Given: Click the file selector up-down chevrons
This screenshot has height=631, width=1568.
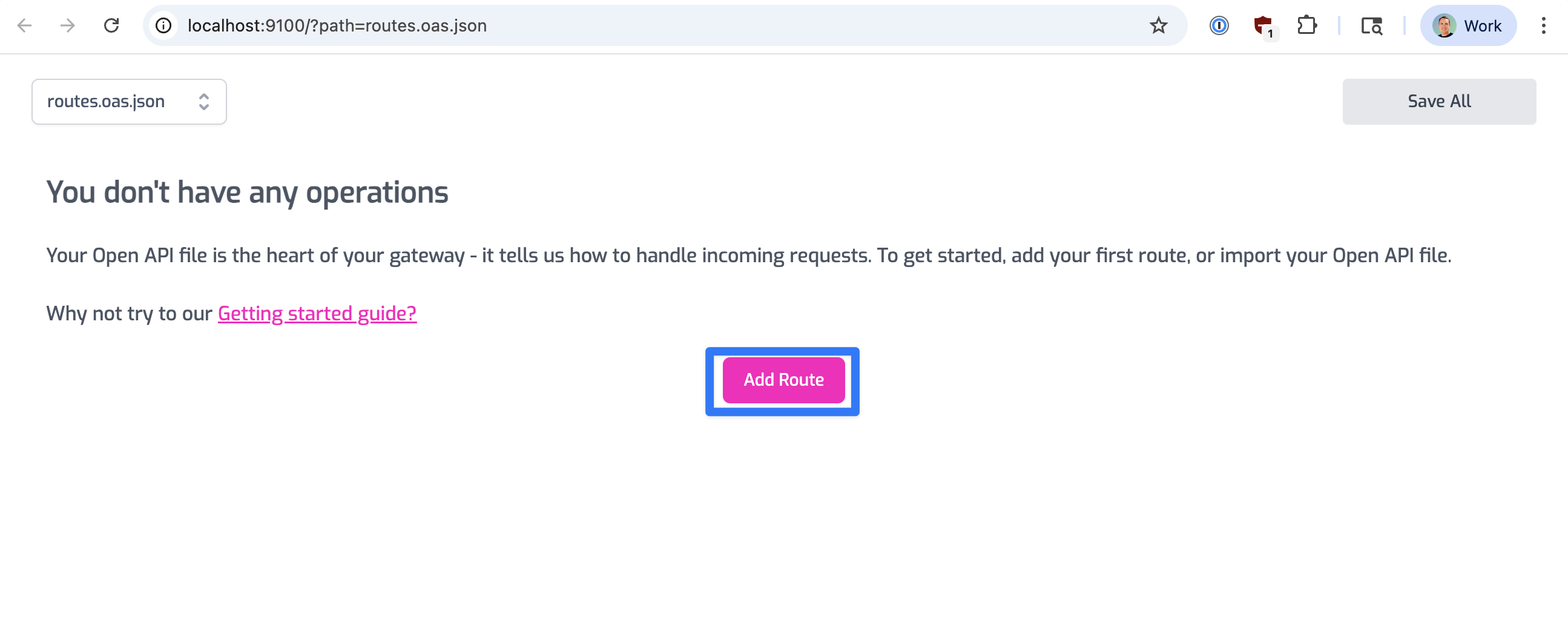Looking at the screenshot, I should (204, 102).
